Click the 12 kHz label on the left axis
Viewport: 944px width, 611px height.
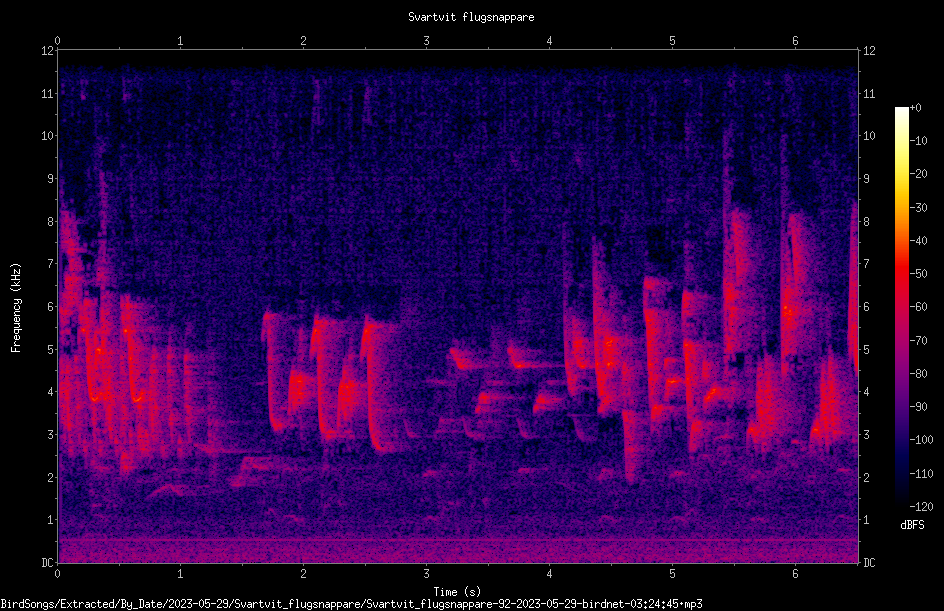(48, 51)
